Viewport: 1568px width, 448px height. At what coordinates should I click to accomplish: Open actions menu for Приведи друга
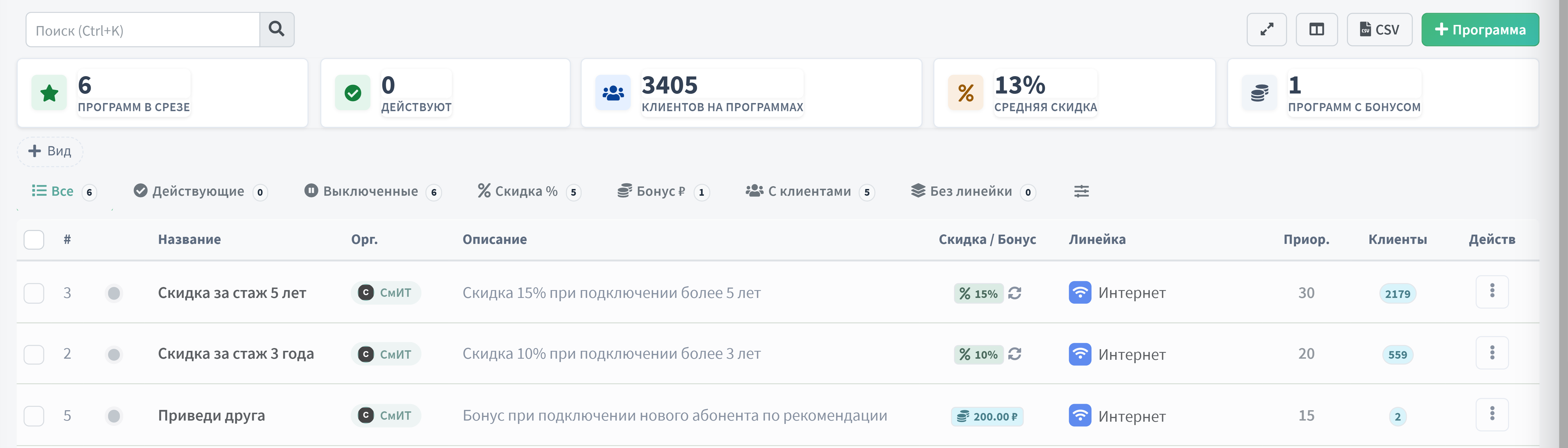pyautogui.click(x=1492, y=414)
